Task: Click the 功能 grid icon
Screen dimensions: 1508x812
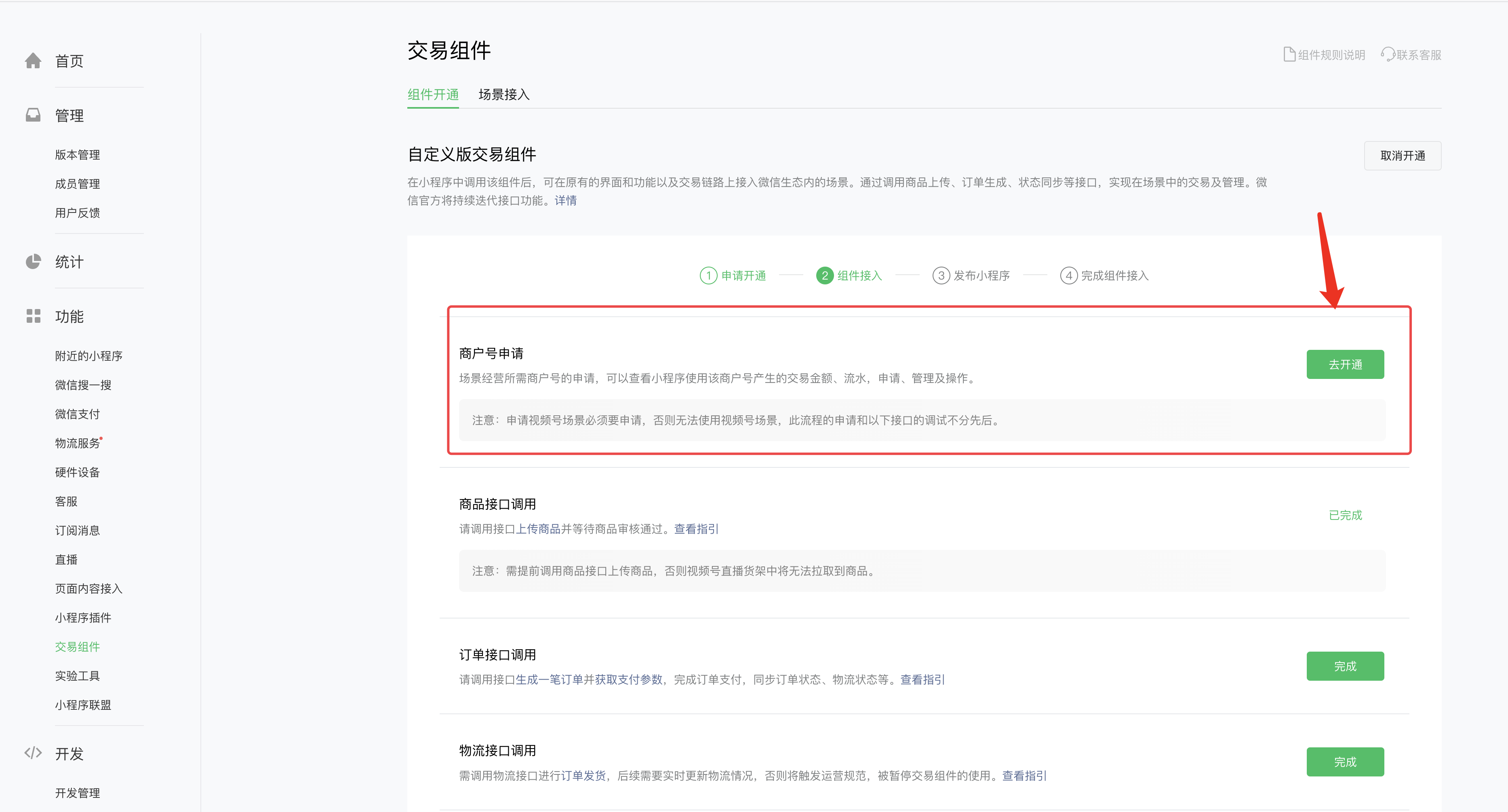Action: coord(34,316)
